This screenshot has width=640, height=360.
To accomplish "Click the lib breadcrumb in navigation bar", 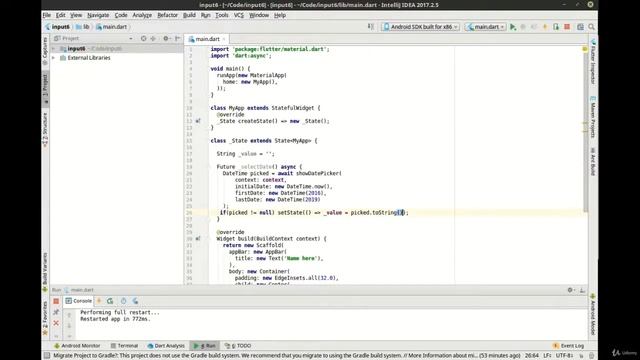I will pyautogui.click(x=83, y=27).
